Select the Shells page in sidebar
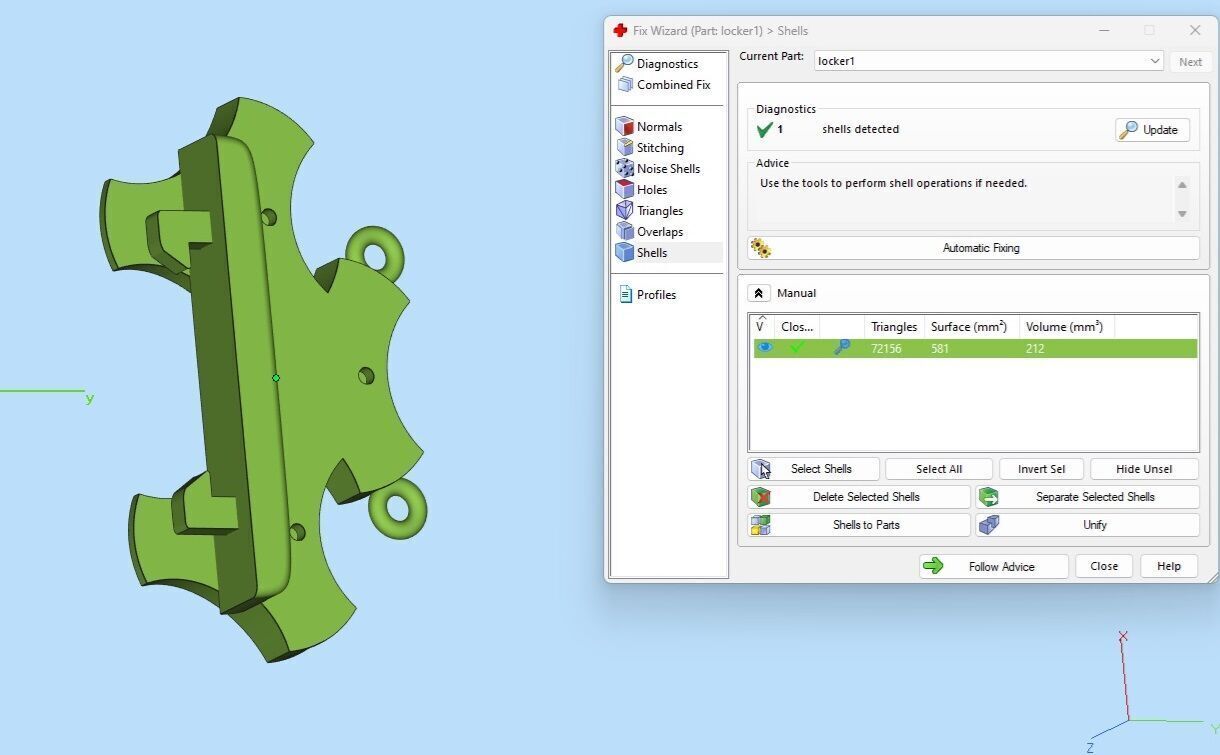 pyautogui.click(x=652, y=253)
